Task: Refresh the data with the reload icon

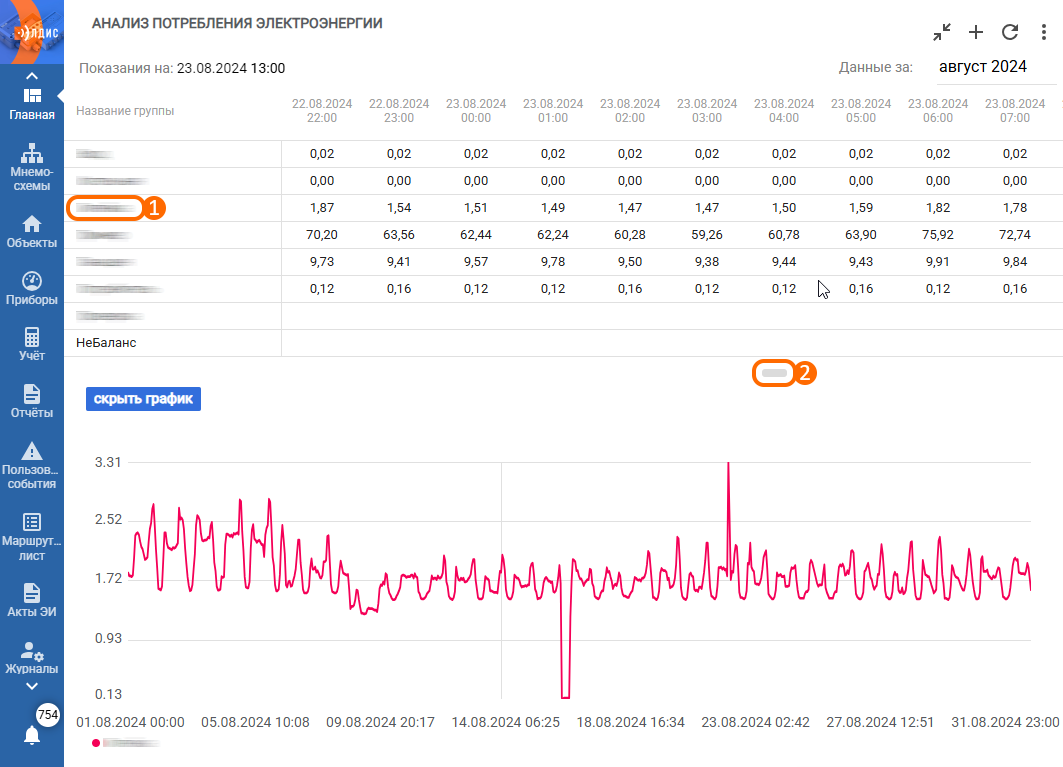Action: pyautogui.click(x=1010, y=32)
